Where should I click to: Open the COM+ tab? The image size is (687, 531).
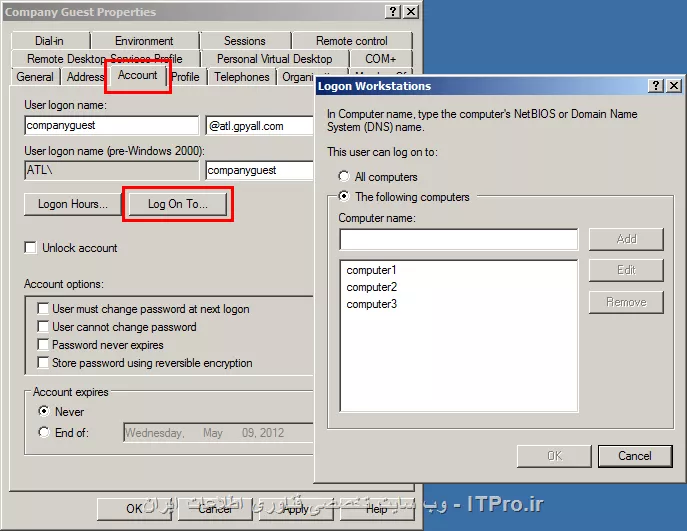pos(381,59)
